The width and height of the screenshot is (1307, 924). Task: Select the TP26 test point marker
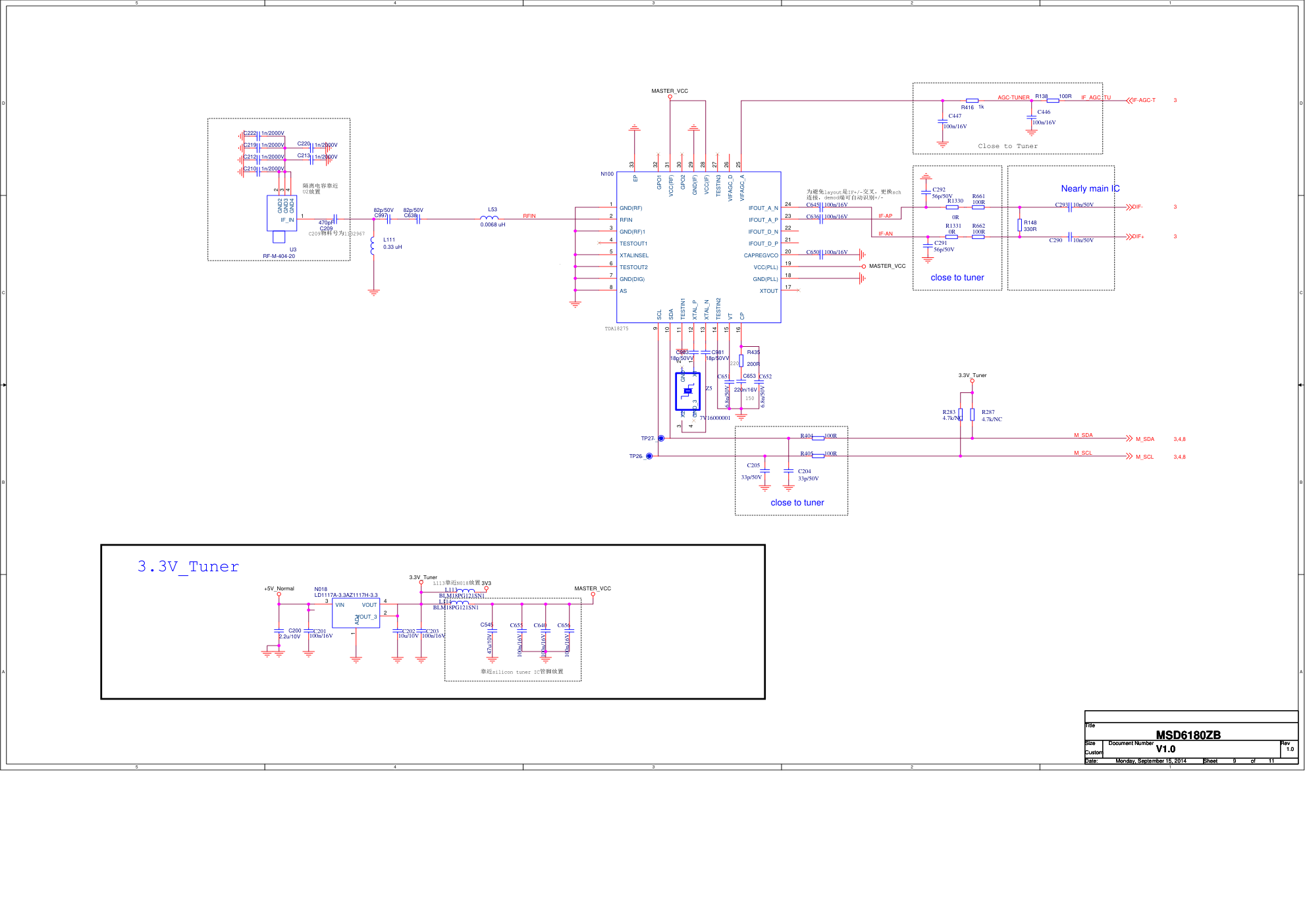[649, 456]
